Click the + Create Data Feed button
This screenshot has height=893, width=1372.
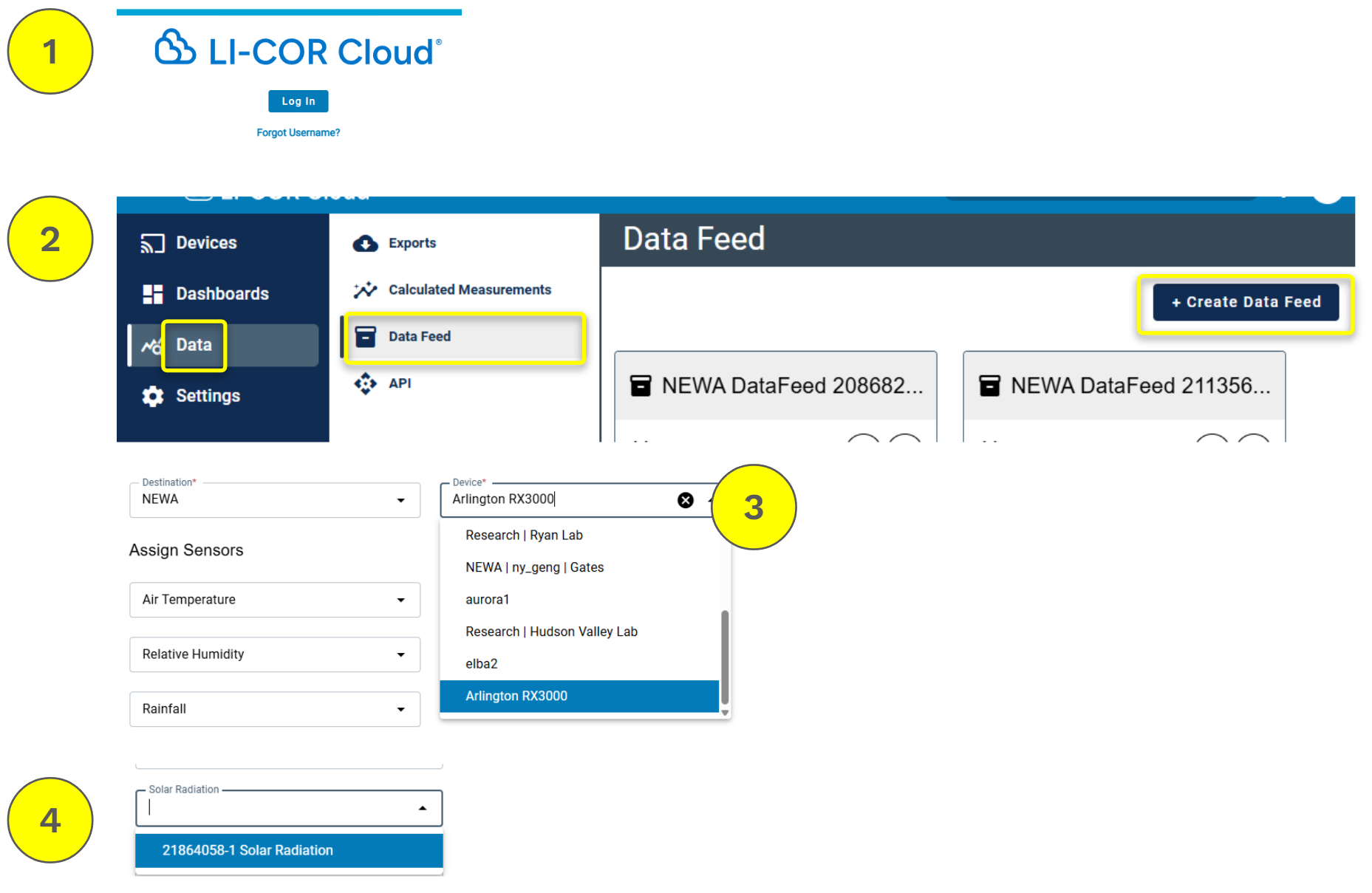click(x=1246, y=302)
